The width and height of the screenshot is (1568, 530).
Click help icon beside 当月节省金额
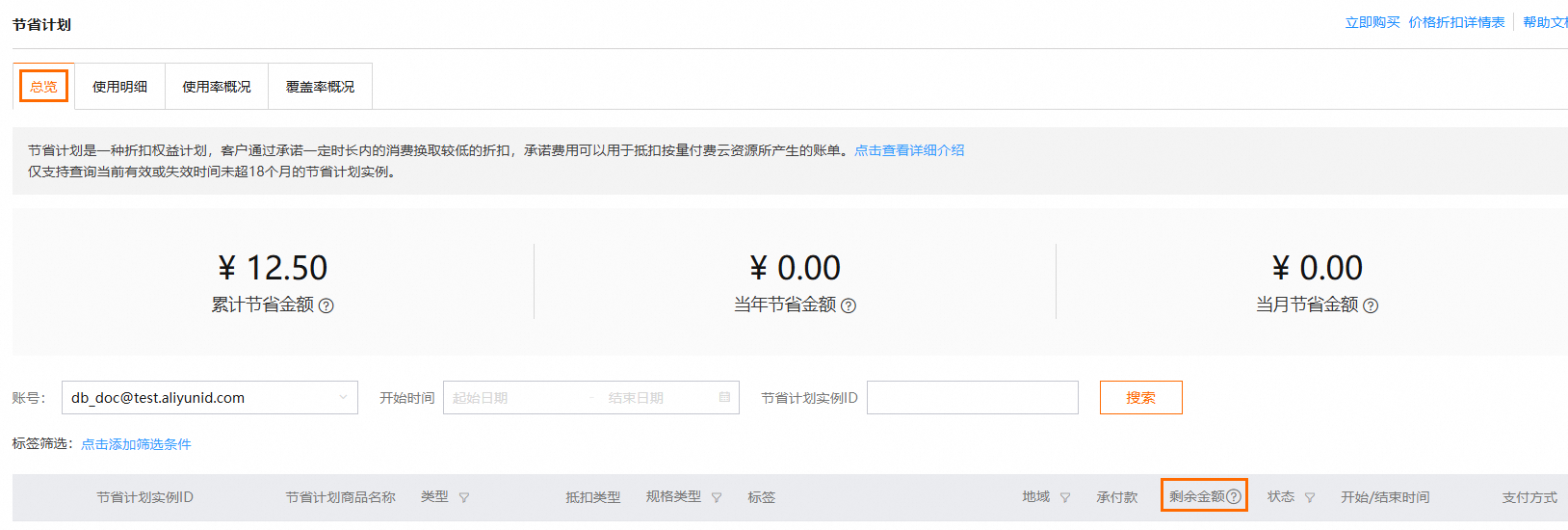(x=1371, y=305)
